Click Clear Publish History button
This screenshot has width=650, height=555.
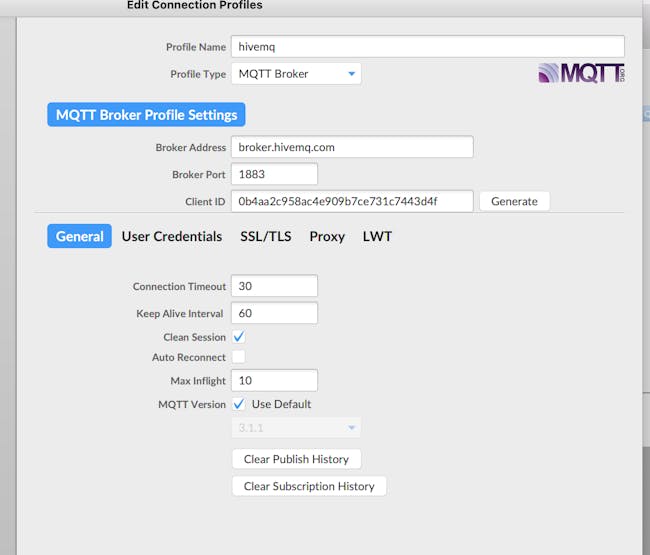[x=296, y=459]
